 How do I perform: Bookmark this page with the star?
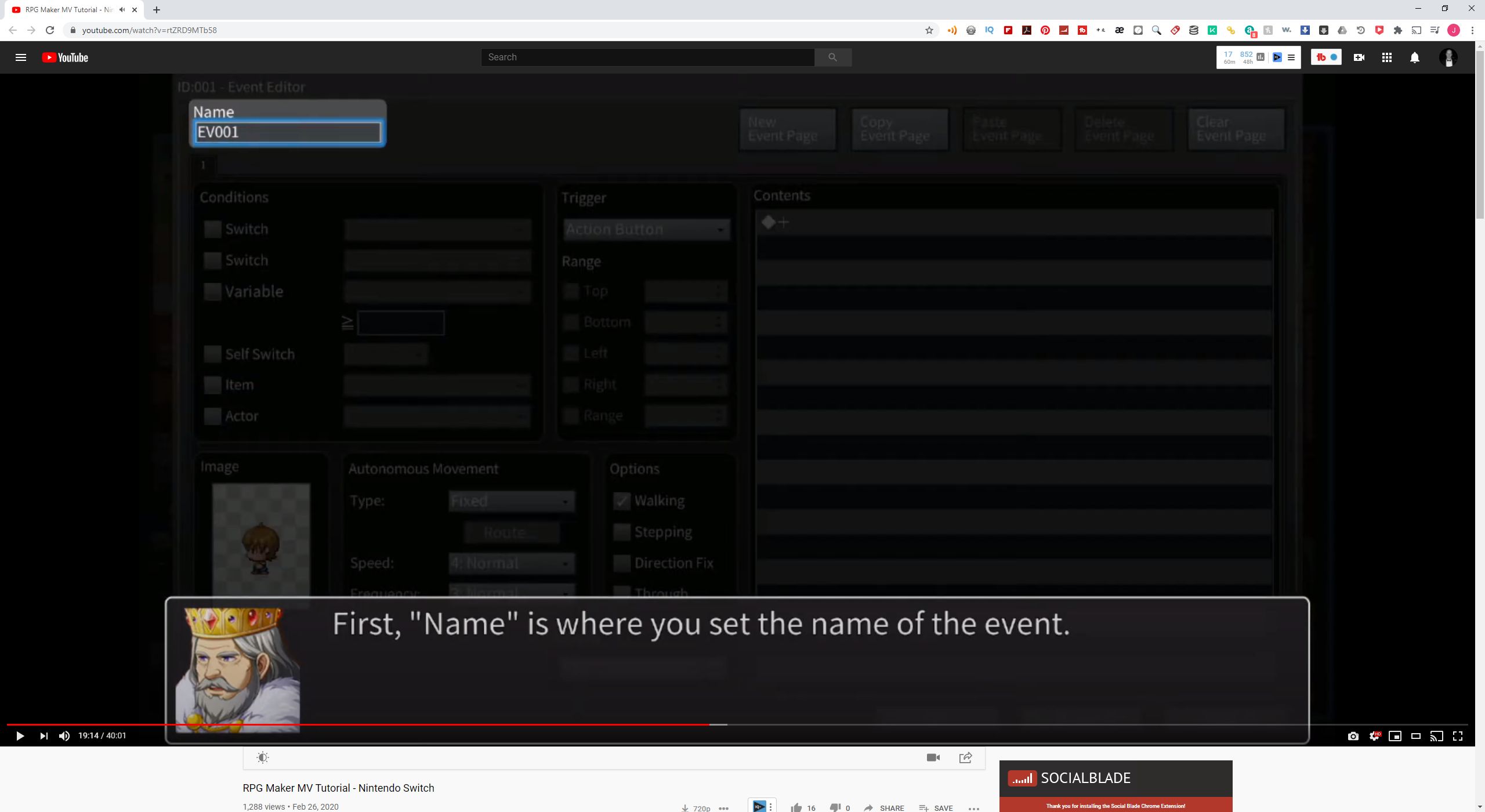click(x=929, y=30)
